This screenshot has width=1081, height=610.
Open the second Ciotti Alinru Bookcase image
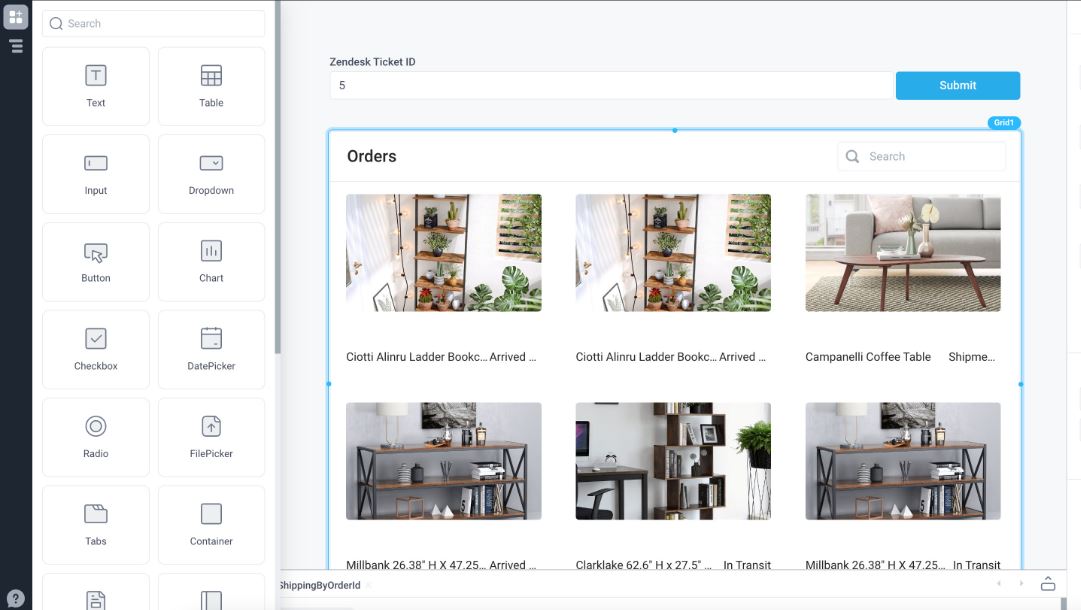(673, 252)
